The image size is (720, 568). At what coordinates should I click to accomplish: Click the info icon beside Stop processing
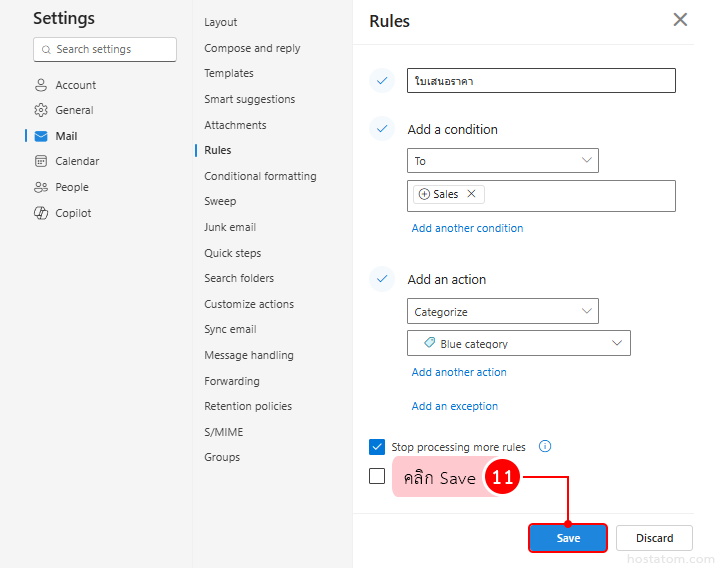coord(545,446)
